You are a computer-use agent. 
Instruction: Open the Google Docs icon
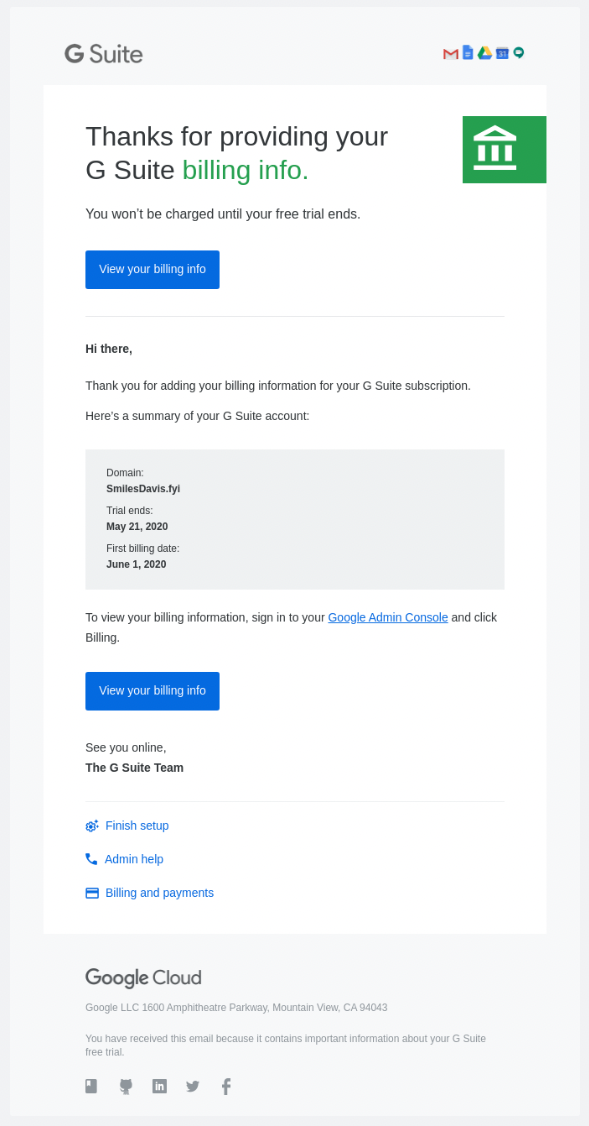click(x=468, y=53)
